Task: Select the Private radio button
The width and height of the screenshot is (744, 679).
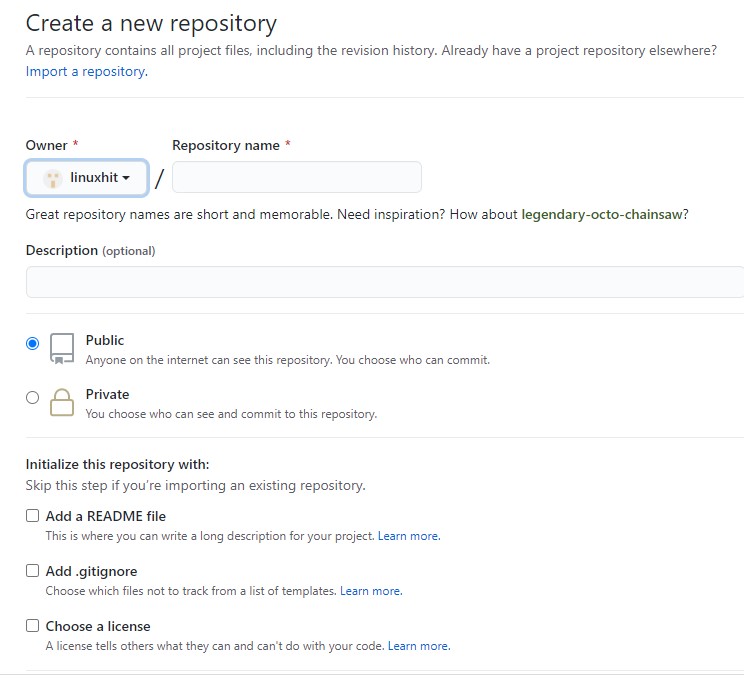Action: [x=32, y=397]
